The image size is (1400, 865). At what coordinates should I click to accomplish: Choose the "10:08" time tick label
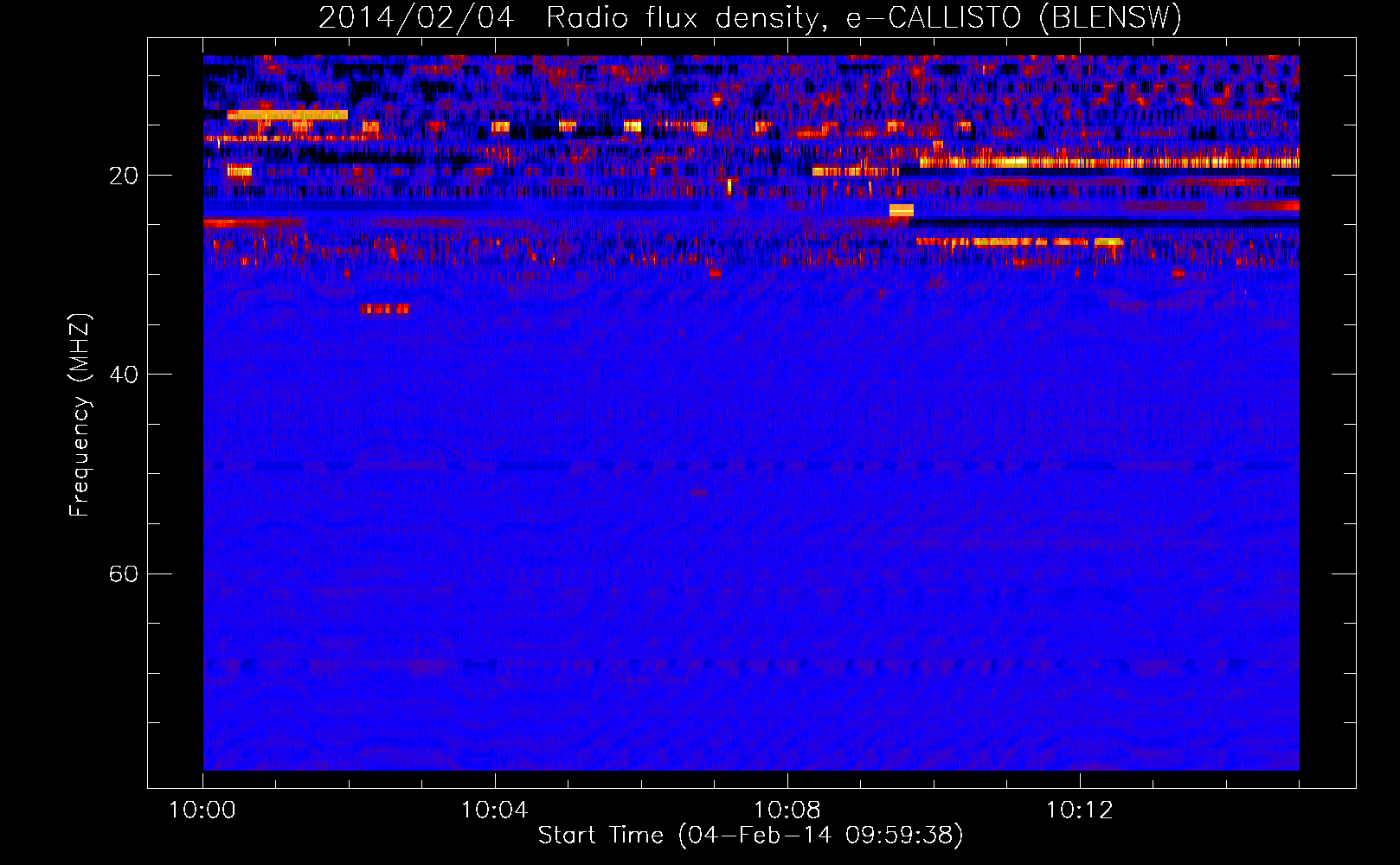pyautogui.click(x=787, y=811)
